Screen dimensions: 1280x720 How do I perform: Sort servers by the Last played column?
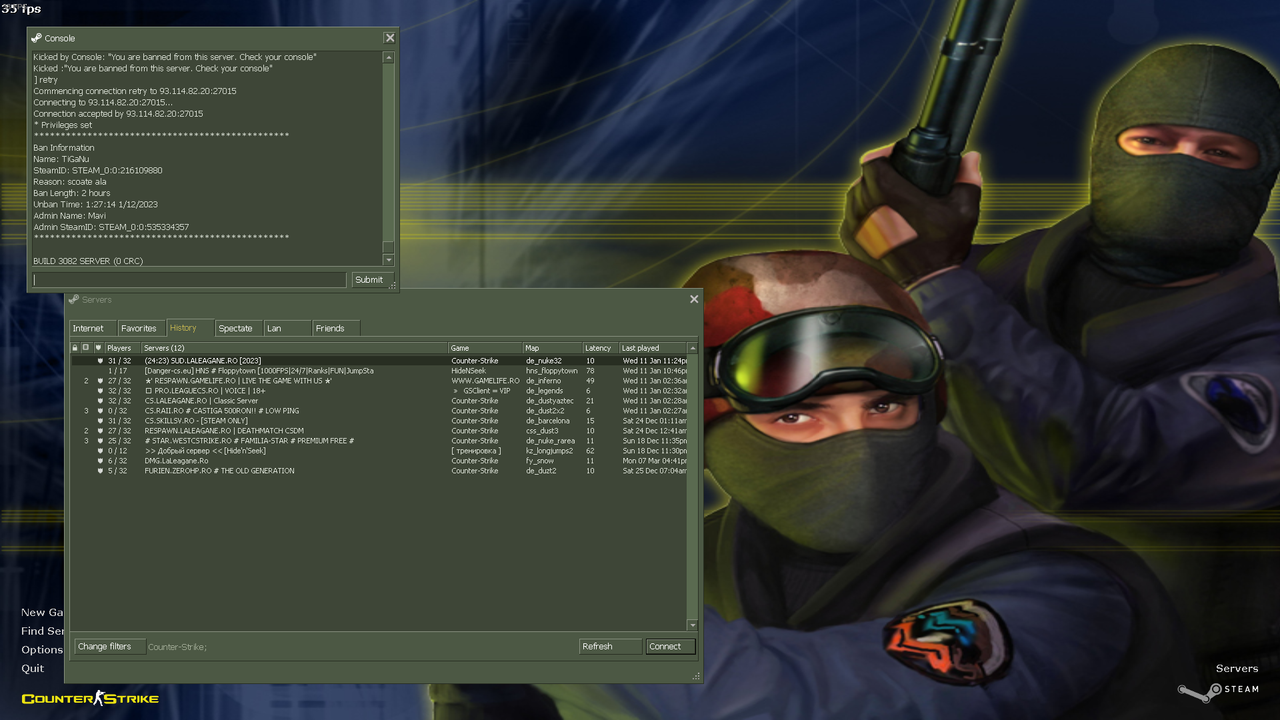(x=652, y=348)
